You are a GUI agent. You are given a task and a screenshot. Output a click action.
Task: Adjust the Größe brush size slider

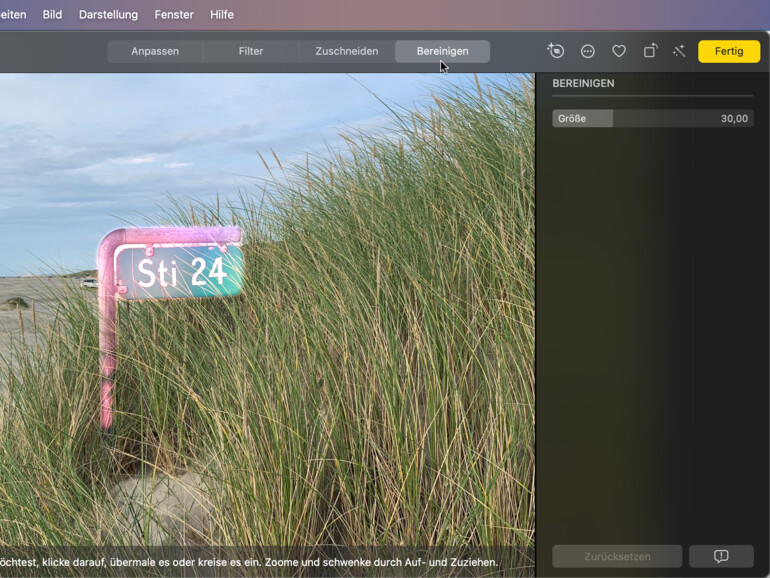tap(653, 118)
